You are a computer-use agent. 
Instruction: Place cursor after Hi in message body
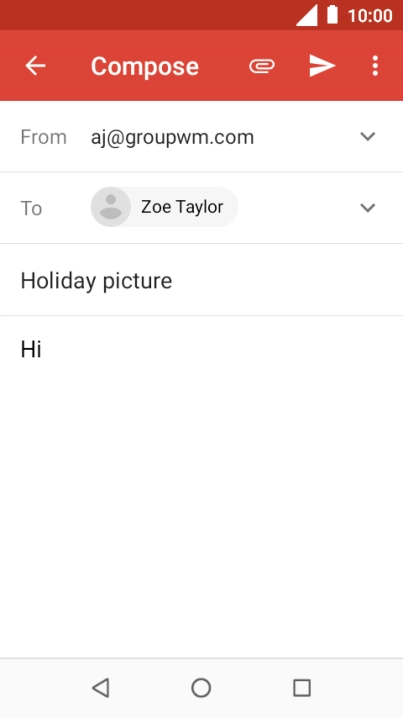tap(44, 349)
